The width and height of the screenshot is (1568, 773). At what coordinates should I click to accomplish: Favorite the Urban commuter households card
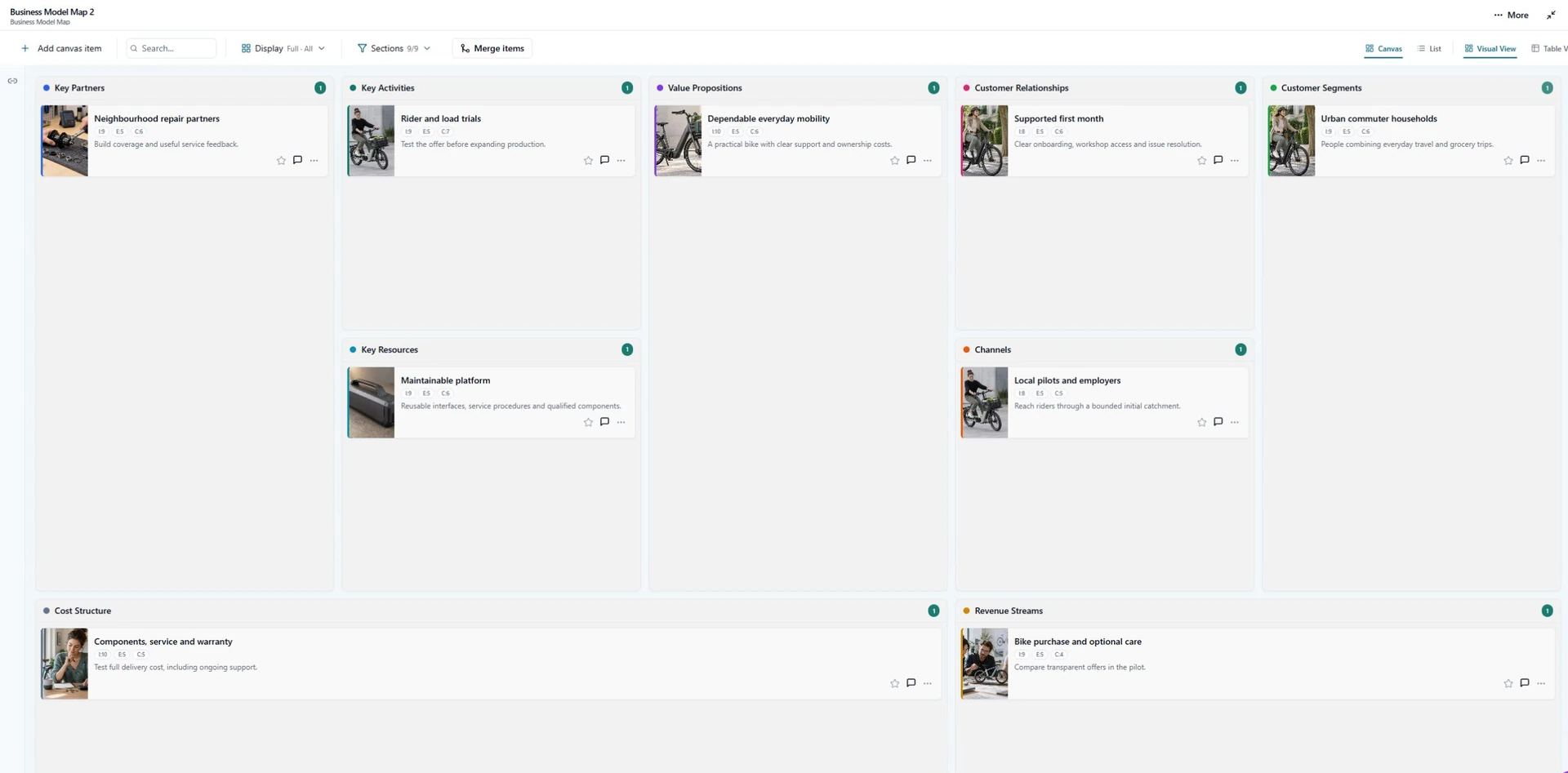1508,161
